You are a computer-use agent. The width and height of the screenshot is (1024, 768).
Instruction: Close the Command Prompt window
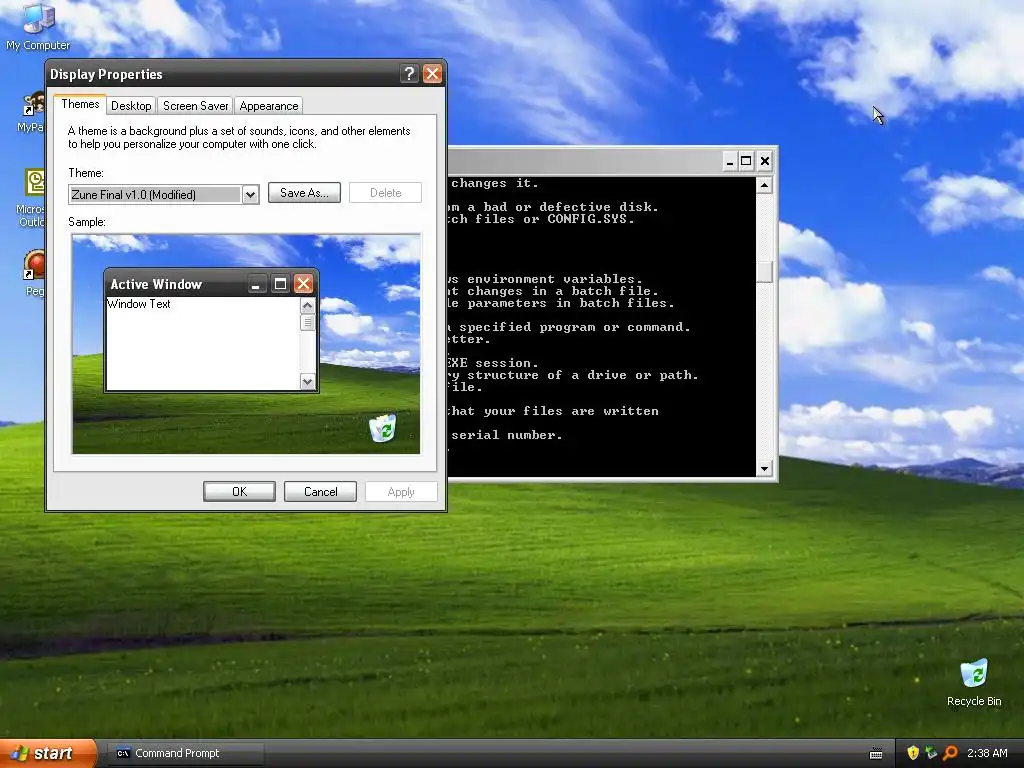click(765, 161)
